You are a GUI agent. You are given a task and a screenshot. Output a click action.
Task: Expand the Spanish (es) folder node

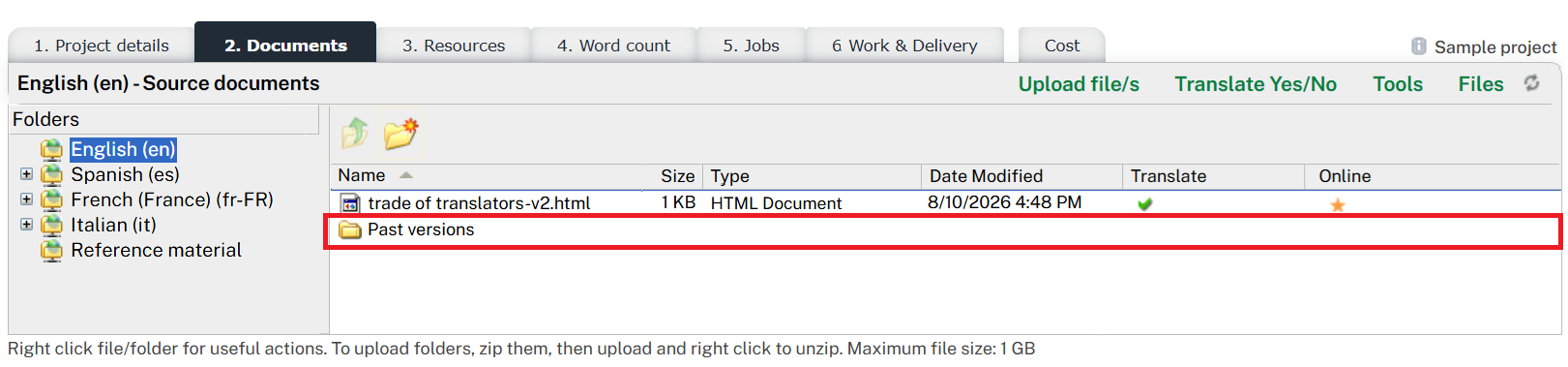(x=26, y=174)
